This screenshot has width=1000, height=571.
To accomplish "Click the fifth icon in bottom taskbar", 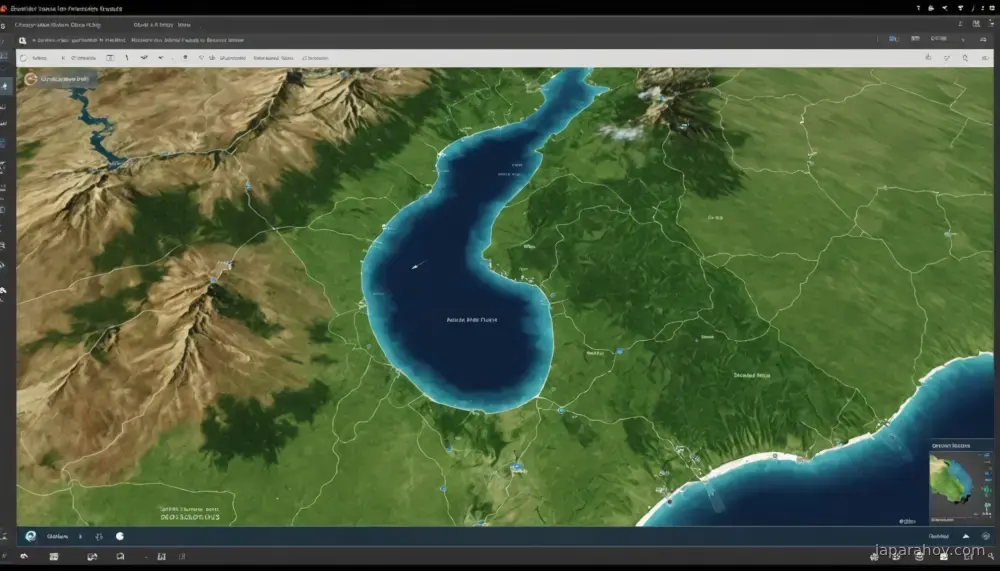I will point(161,557).
